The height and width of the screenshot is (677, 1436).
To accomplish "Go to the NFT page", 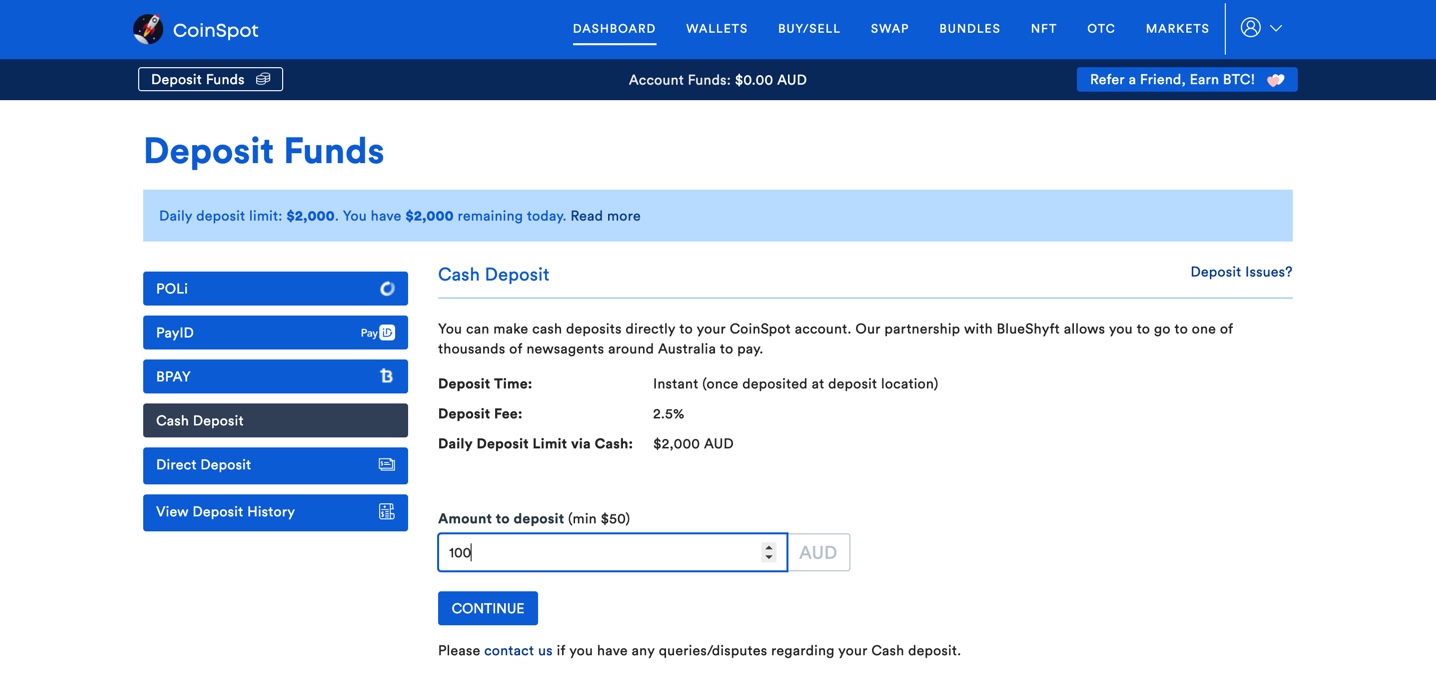I will (1044, 29).
